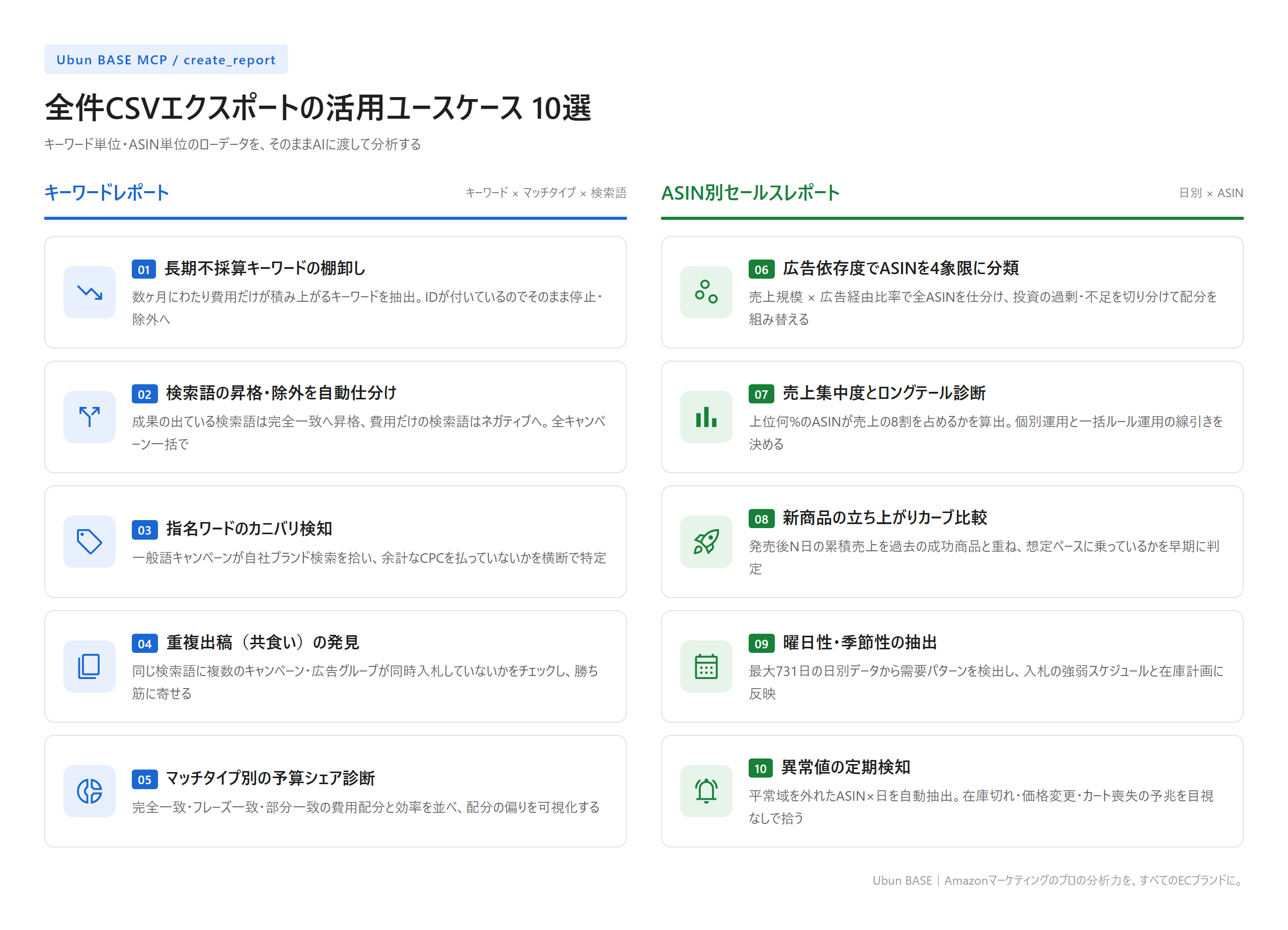Click the blue 01 number badge

(144, 269)
